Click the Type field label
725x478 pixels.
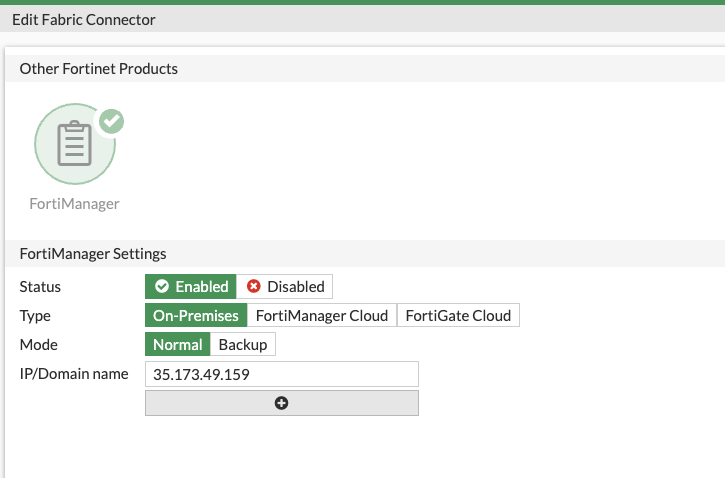coord(35,316)
